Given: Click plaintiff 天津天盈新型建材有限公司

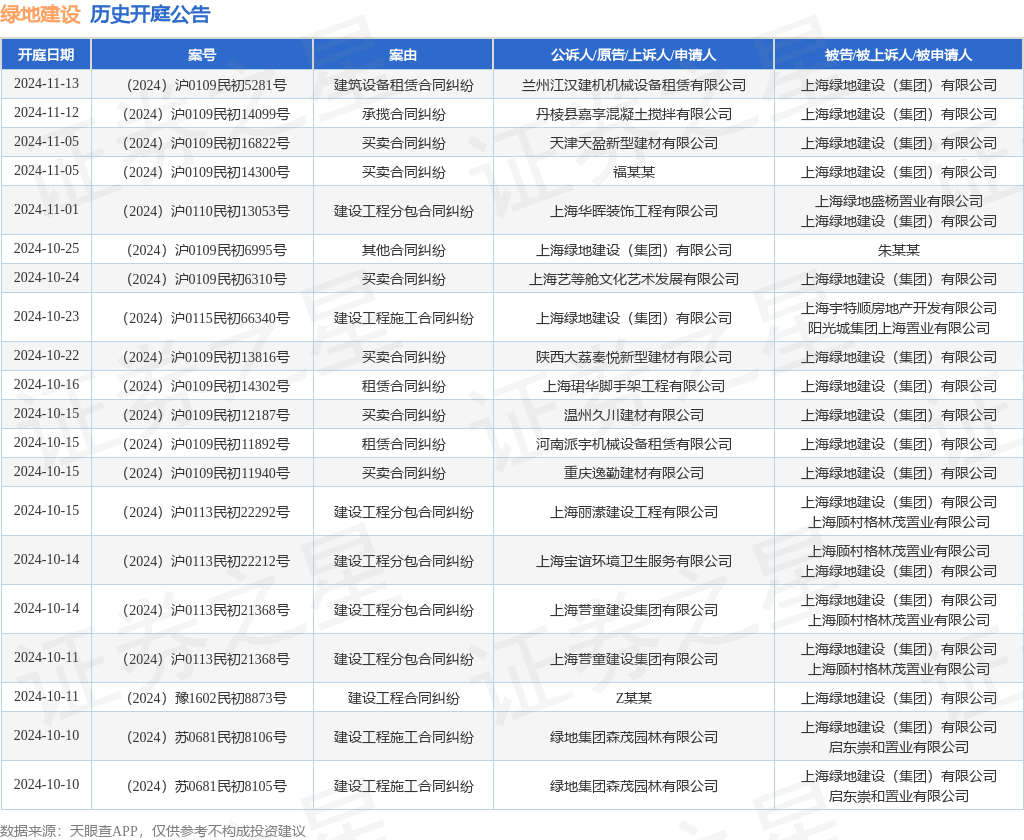Looking at the screenshot, I should click(633, 143).
